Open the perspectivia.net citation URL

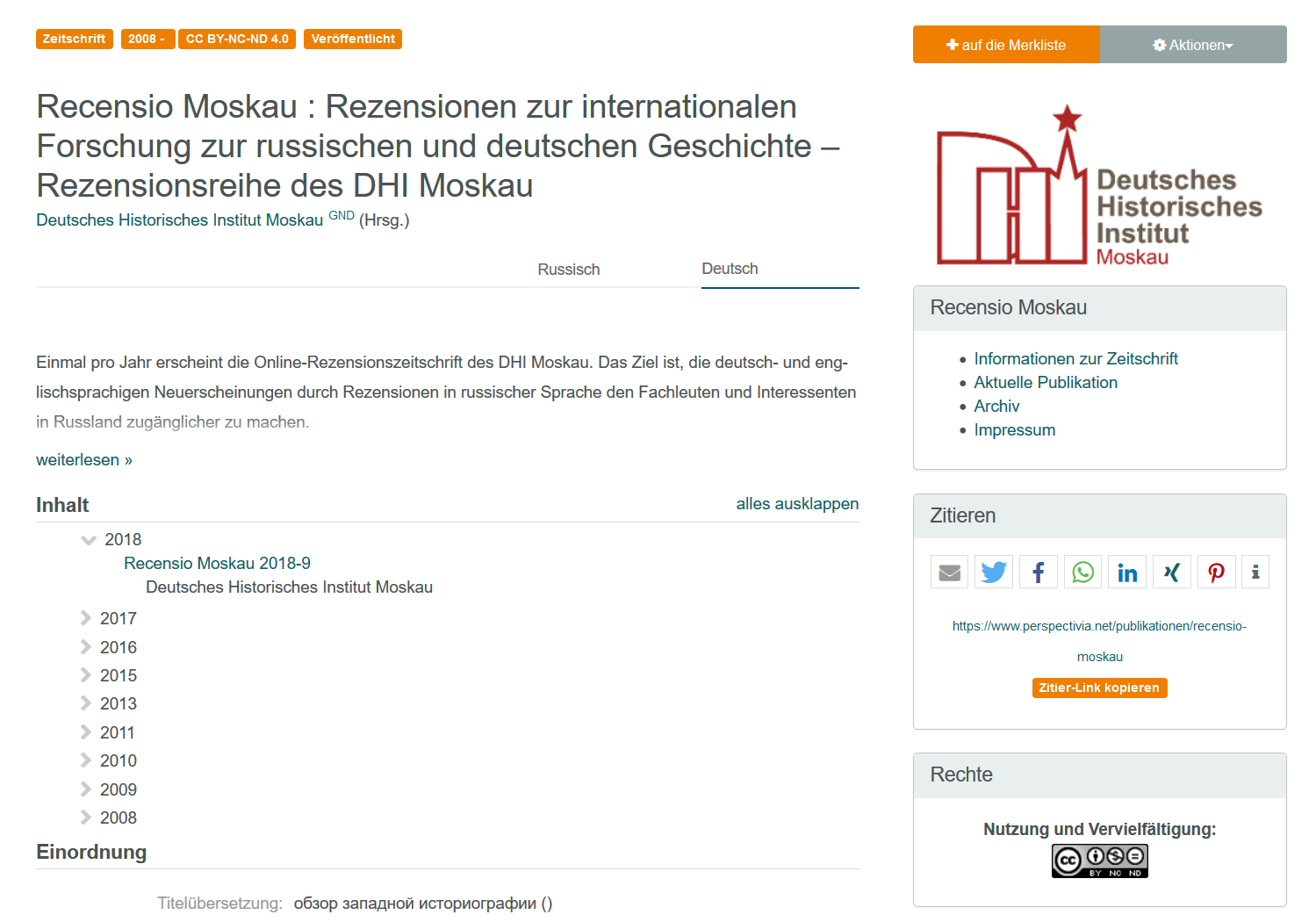coord(1099,641)
